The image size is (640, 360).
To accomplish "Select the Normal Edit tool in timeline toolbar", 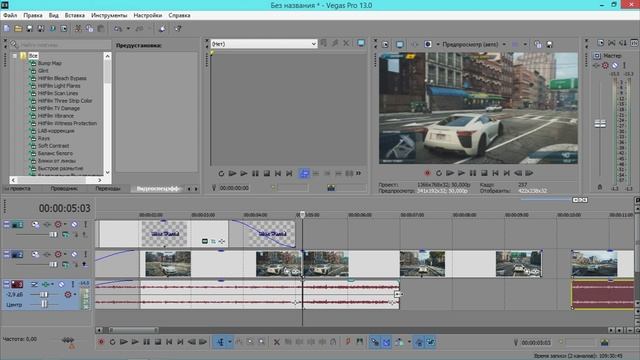I will pyautogui.click(x=220, y=342).
